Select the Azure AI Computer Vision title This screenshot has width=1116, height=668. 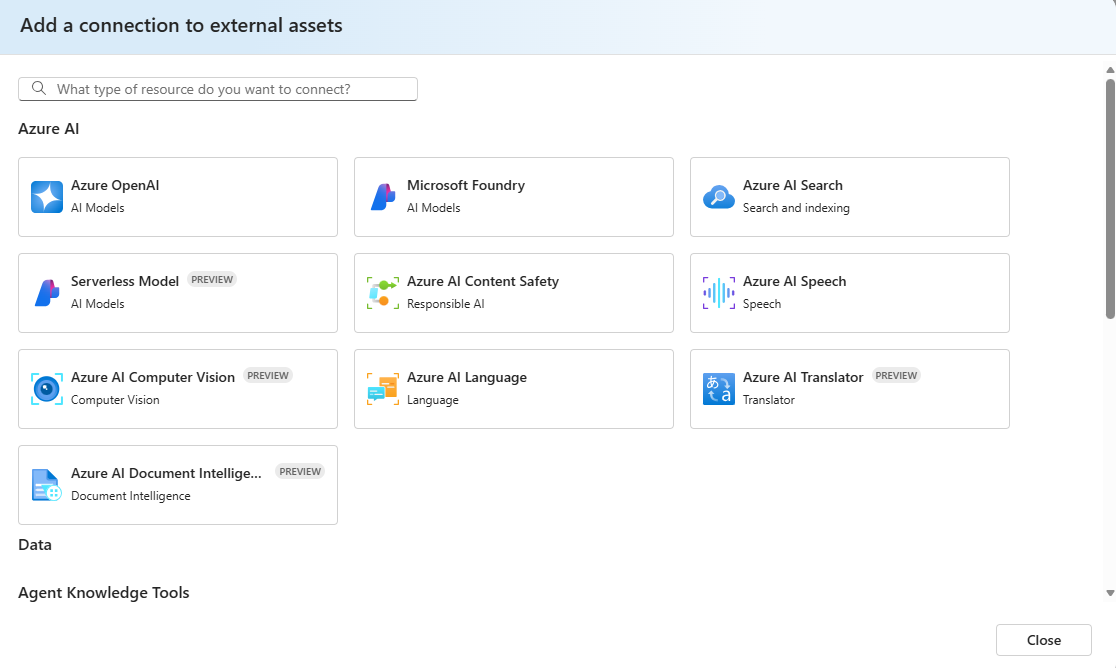coord(153,377)
